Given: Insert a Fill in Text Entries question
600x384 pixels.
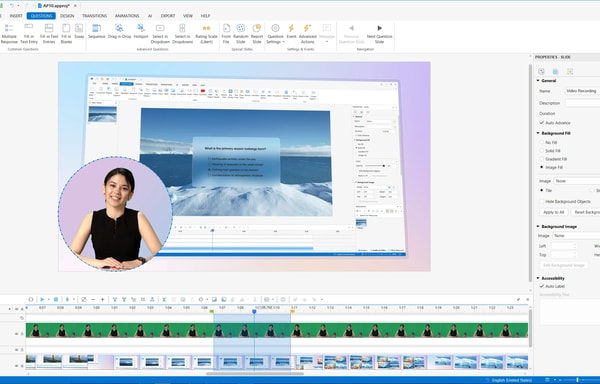Looking at the screenshot, I should click(x=49, y=34).
